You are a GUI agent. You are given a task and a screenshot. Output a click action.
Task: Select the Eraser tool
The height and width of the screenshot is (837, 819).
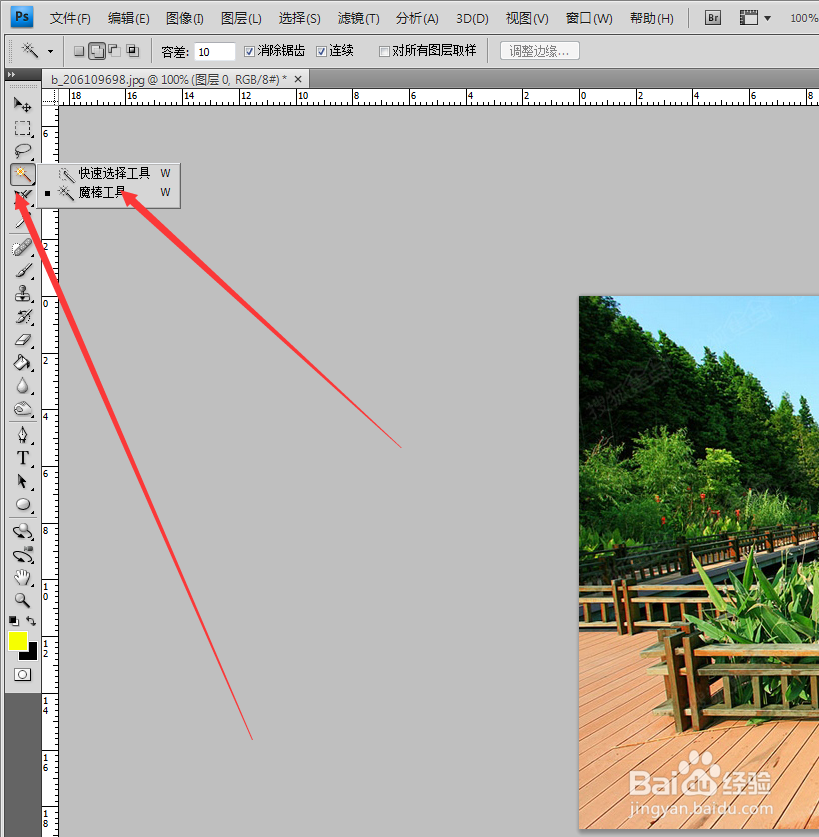pyautogui.click(x=23, y=341)
